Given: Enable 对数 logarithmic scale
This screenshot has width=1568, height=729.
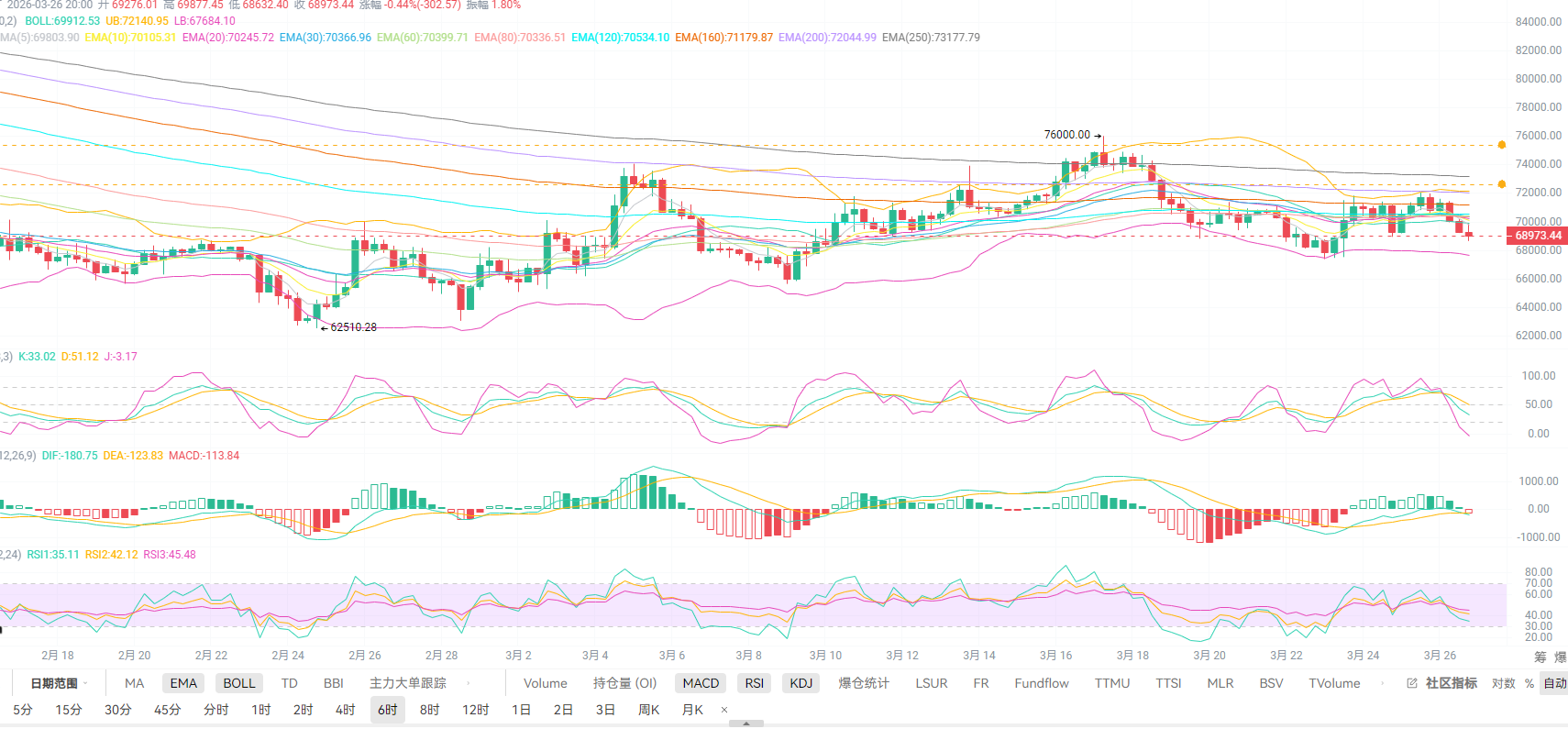Looking at the screenshot, I should (x=1503, y=683).
